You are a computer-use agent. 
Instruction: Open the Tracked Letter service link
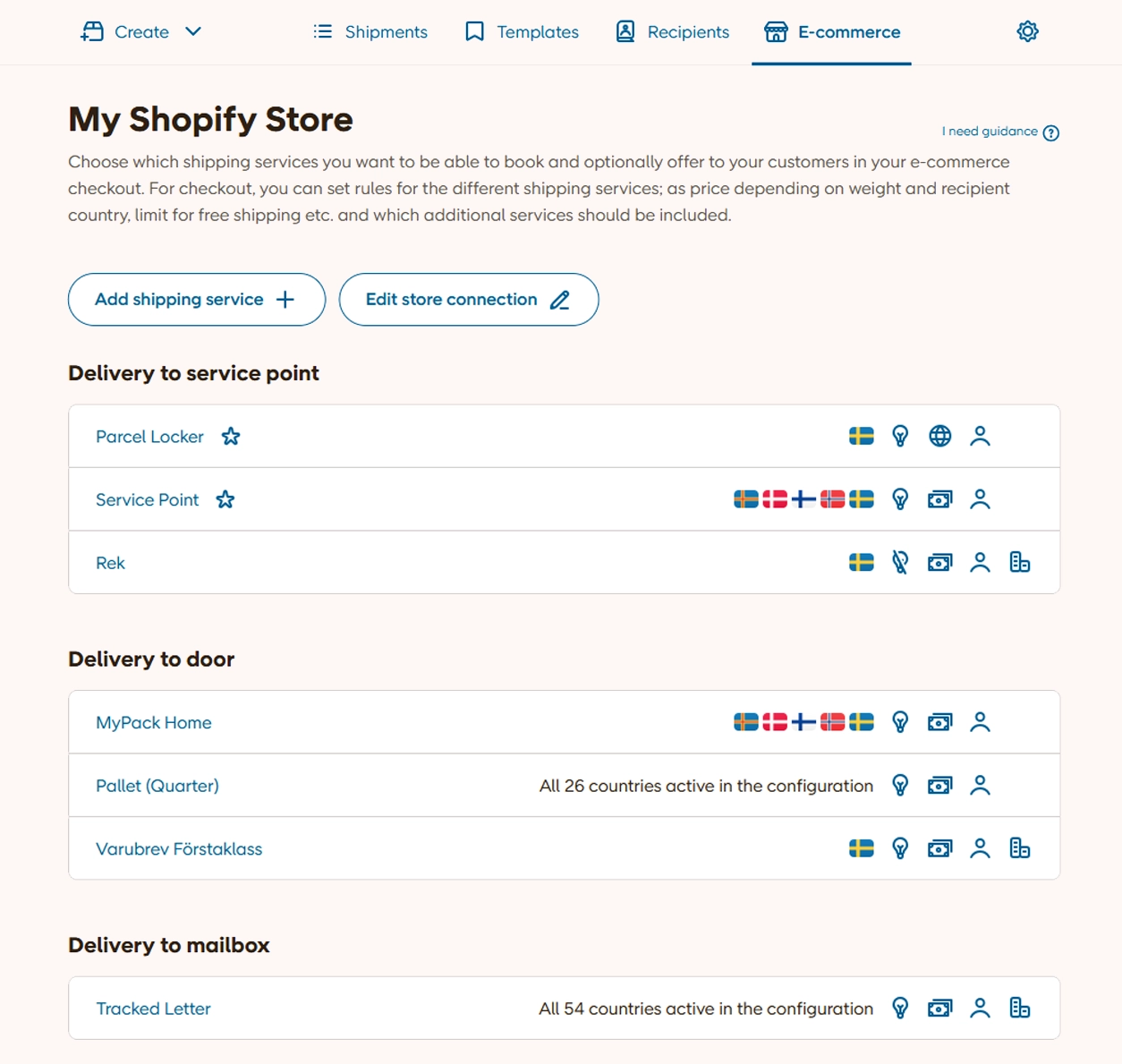(153, 1009)
